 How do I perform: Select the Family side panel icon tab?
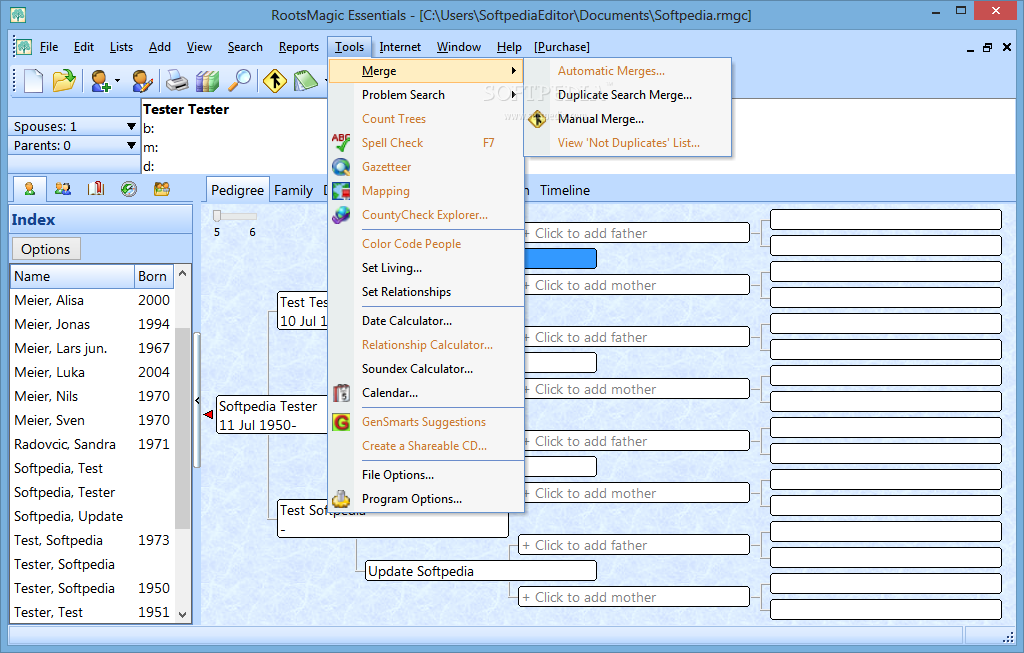pyautogui.click(x=63, y=189)
